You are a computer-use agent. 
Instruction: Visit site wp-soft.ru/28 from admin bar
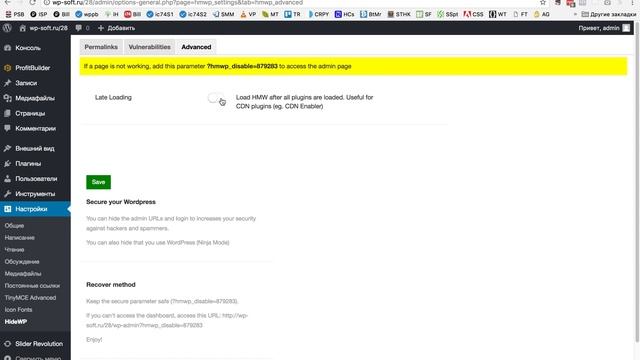click(x=43, y=28)
